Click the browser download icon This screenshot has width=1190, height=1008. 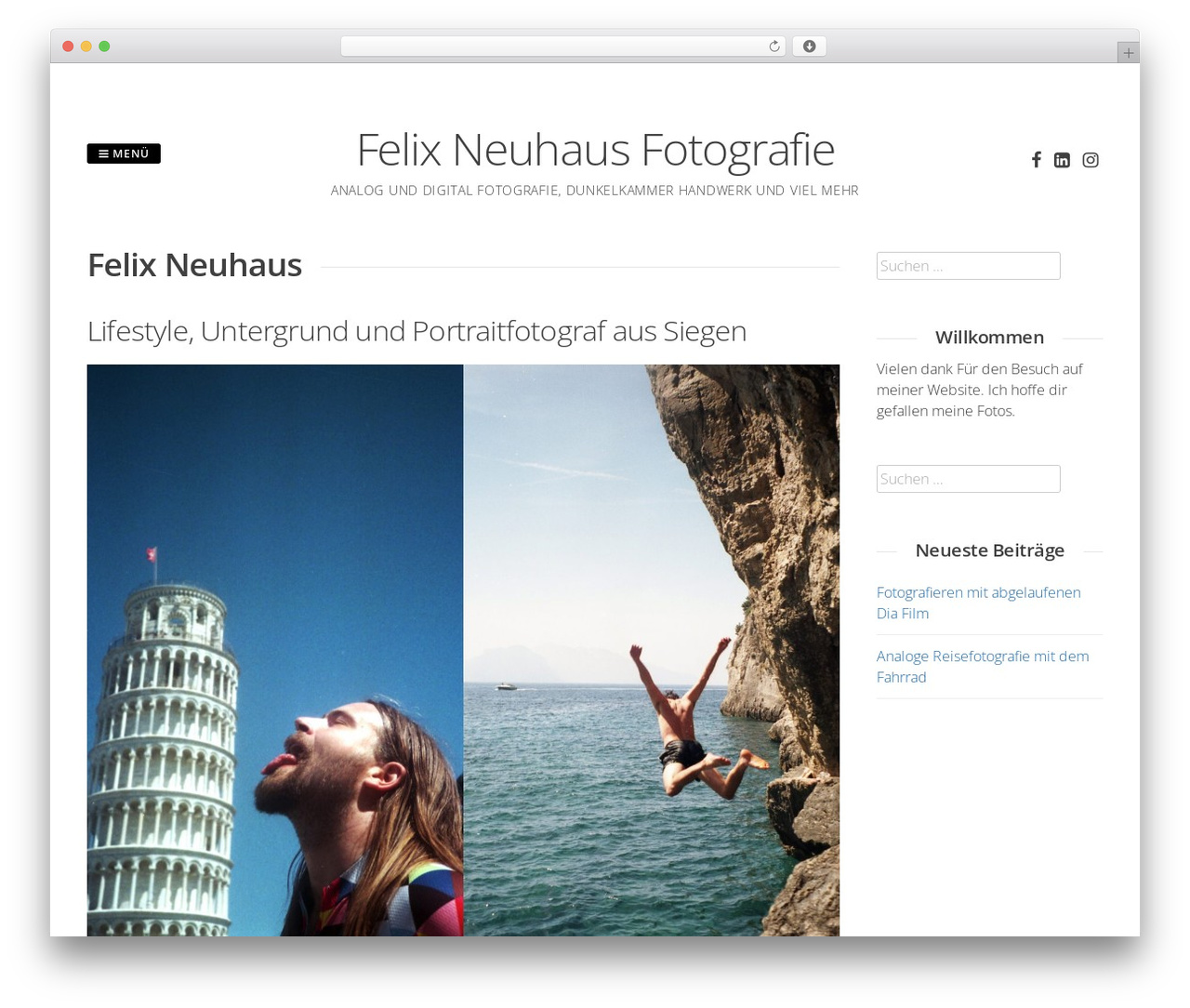click(x=809, y=46)
